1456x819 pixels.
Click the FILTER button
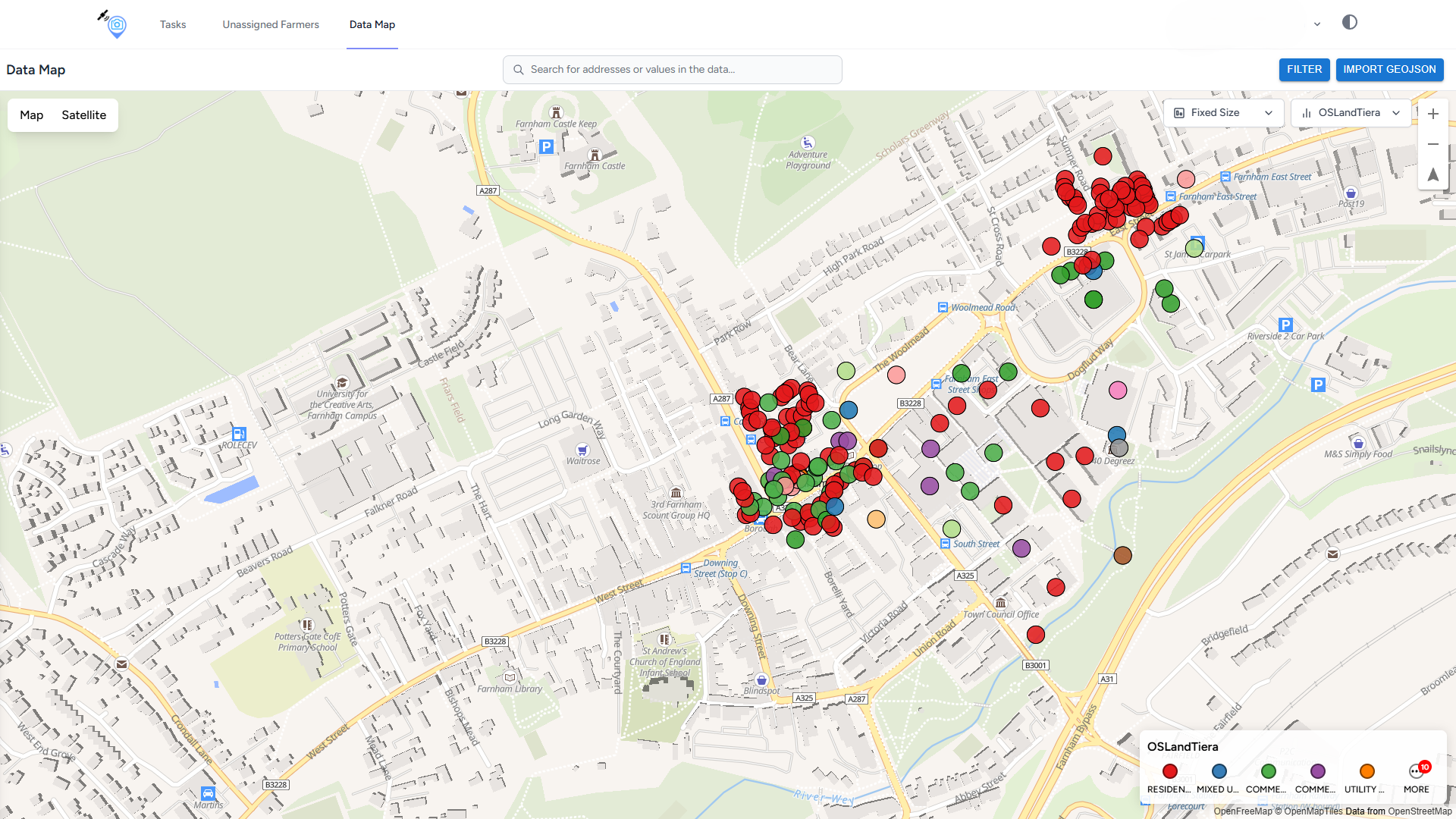click(x=1304, y=69)
